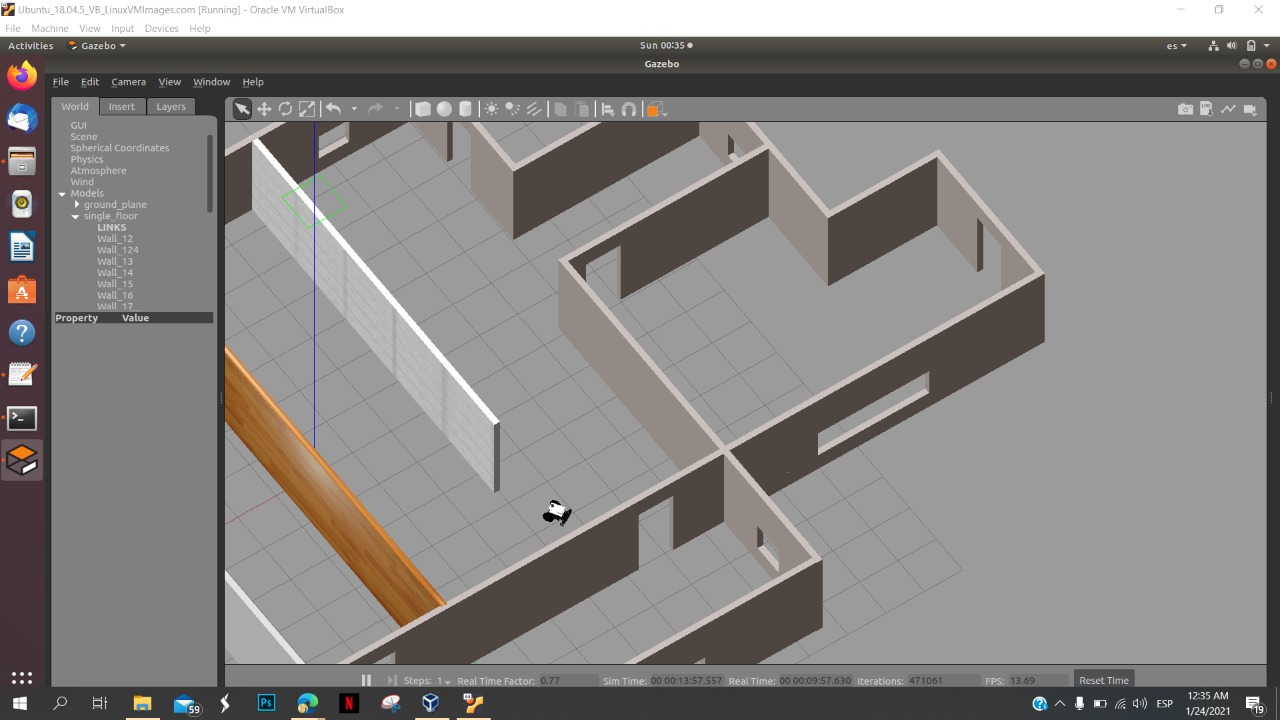This screenshot has height=720, width=1280.
Task: Activate the translate mode tool
Action: click(x=264, y=109)
